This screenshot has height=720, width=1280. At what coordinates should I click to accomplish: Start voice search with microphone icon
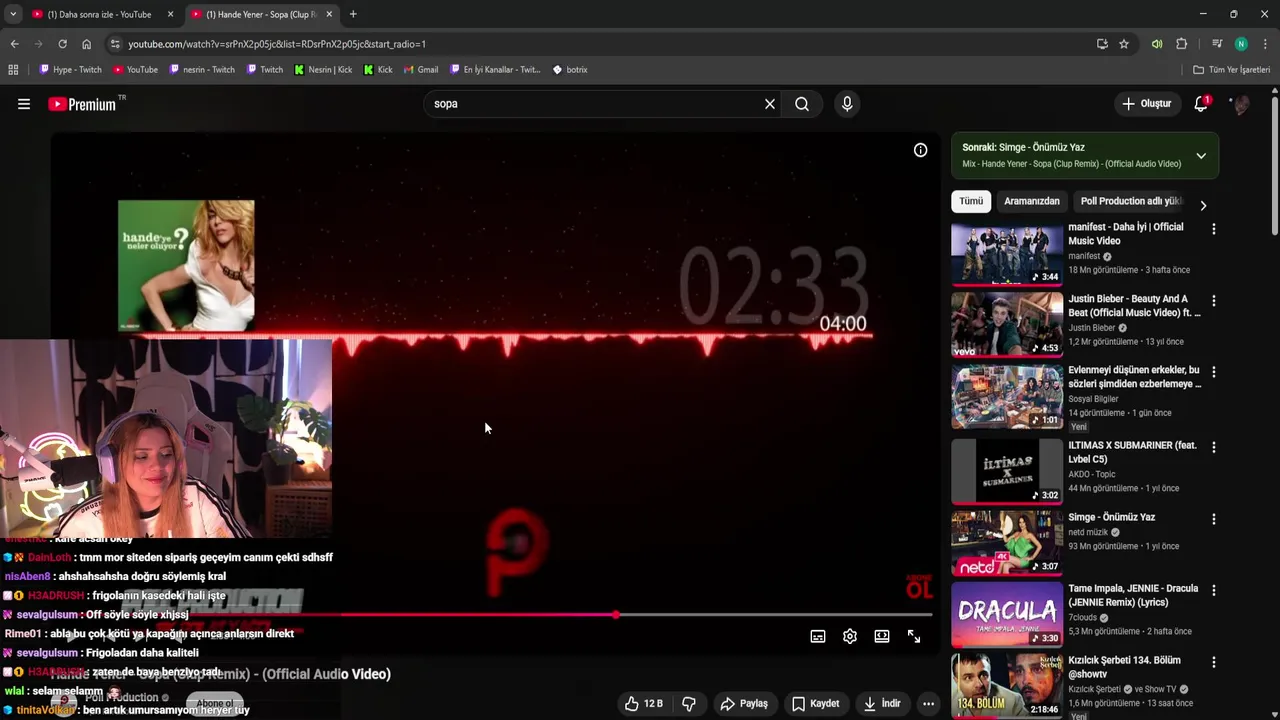click(x=847, y=104)
